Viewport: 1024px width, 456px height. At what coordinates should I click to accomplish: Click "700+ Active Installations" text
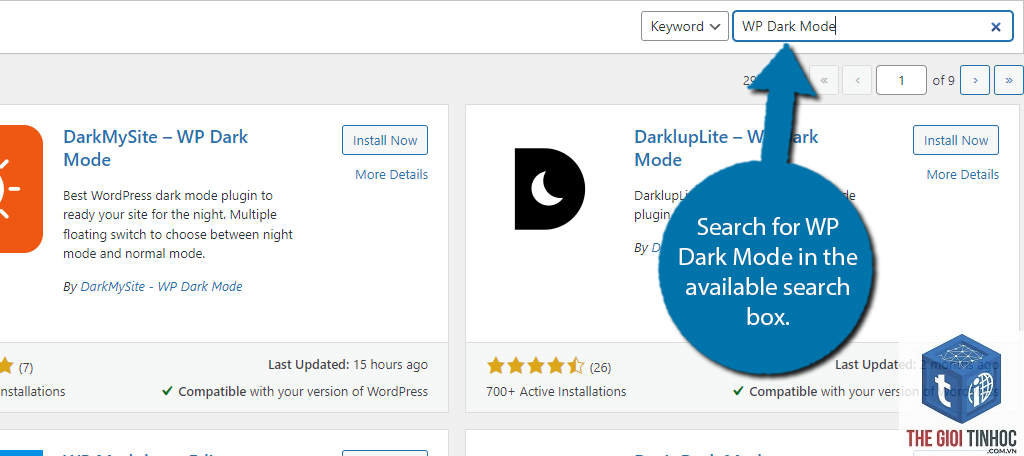(556, 391)
